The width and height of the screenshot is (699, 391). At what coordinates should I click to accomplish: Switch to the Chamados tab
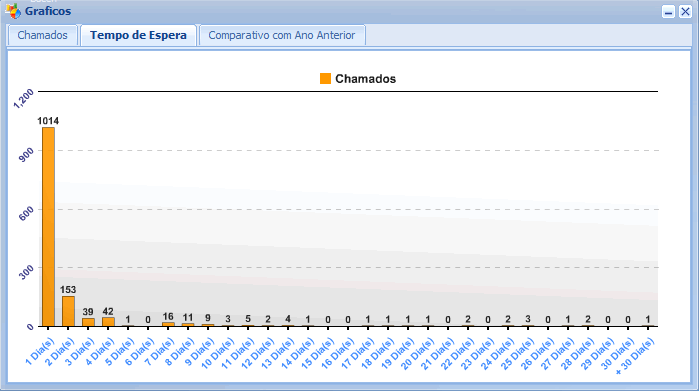(x=42, y=35)
